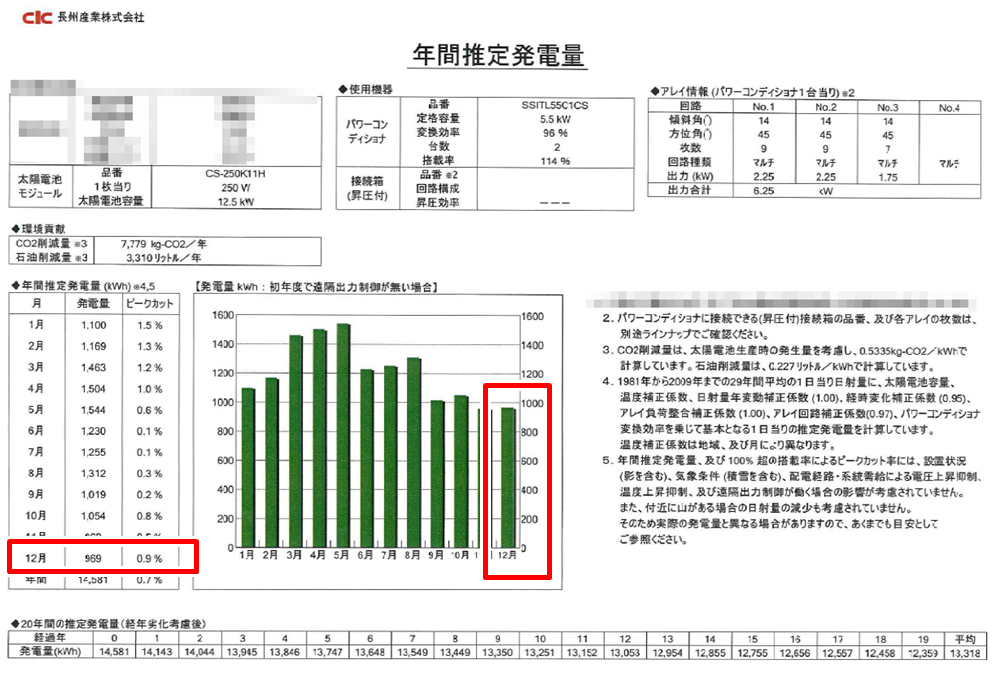Select the 傾斜角 row label
Viewport: 1000px width, 694px height.
click(690, 120)
